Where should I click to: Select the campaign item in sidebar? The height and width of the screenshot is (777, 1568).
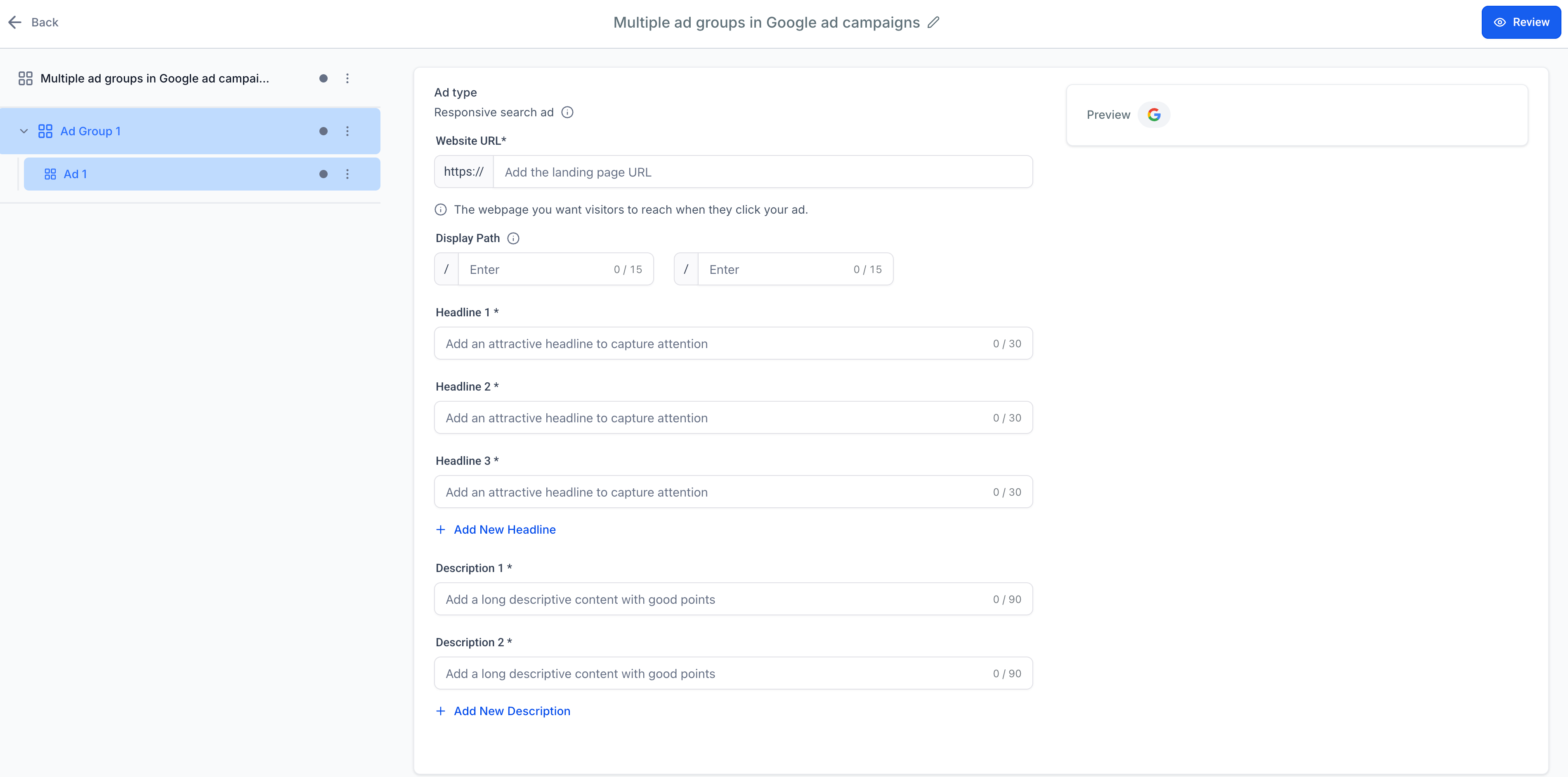pos(155,78)
